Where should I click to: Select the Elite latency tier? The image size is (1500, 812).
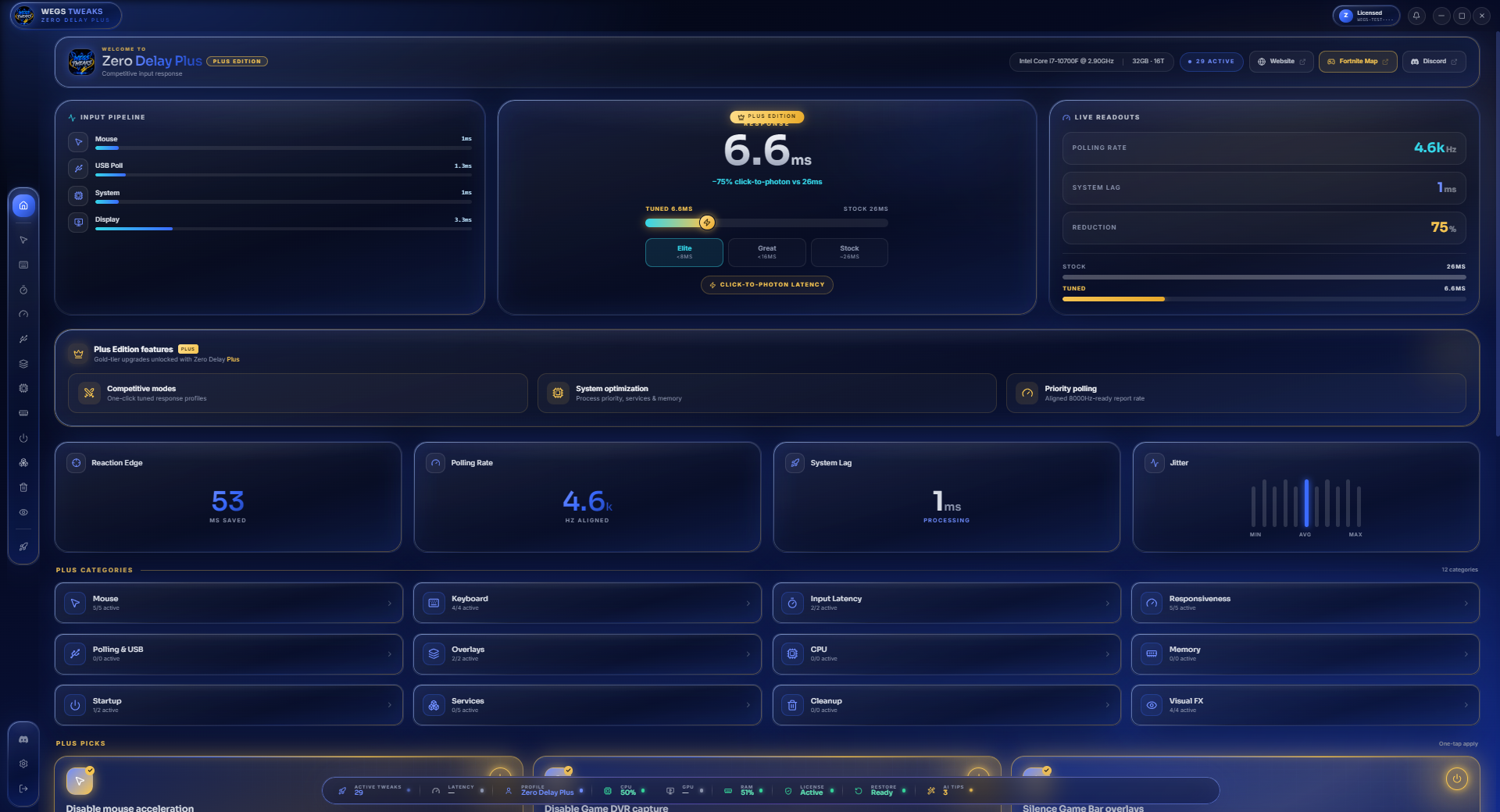[684, 252]
